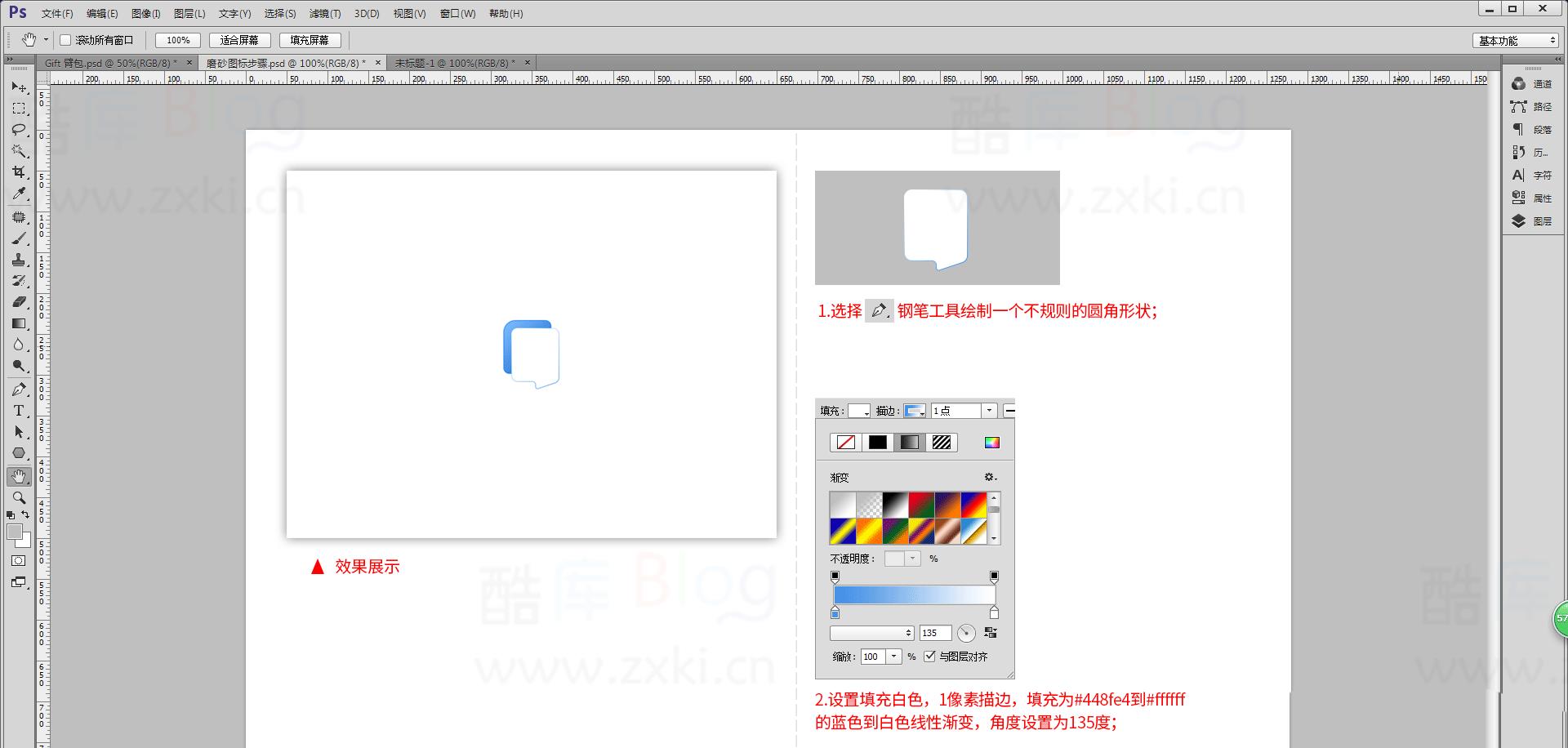
Task: Select the Crop tool
Action: coord(18,173)
